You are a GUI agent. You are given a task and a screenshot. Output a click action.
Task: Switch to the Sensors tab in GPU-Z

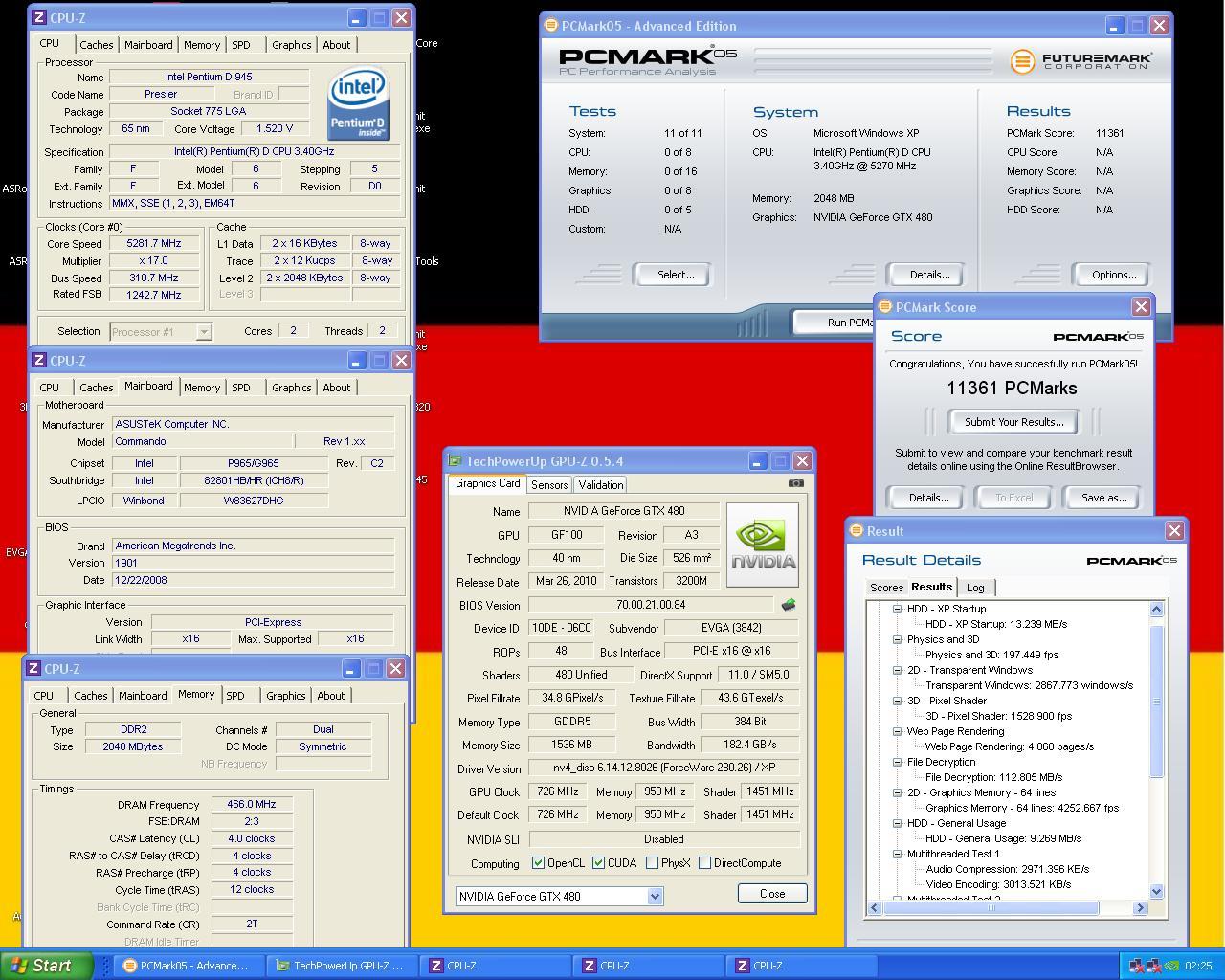click(549, 485)
